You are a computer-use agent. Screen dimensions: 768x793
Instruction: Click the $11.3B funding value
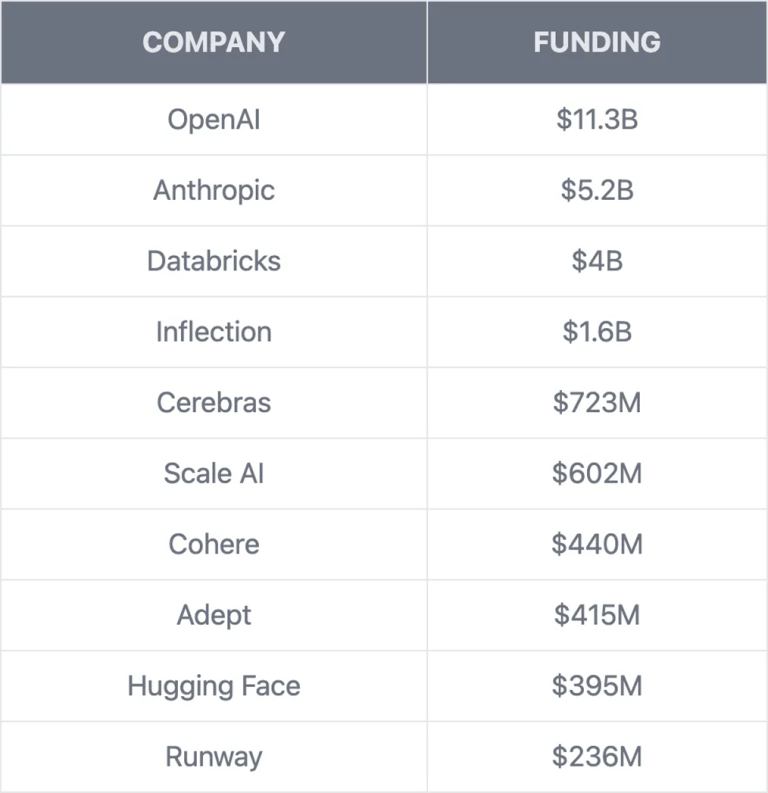click(597, 120)
